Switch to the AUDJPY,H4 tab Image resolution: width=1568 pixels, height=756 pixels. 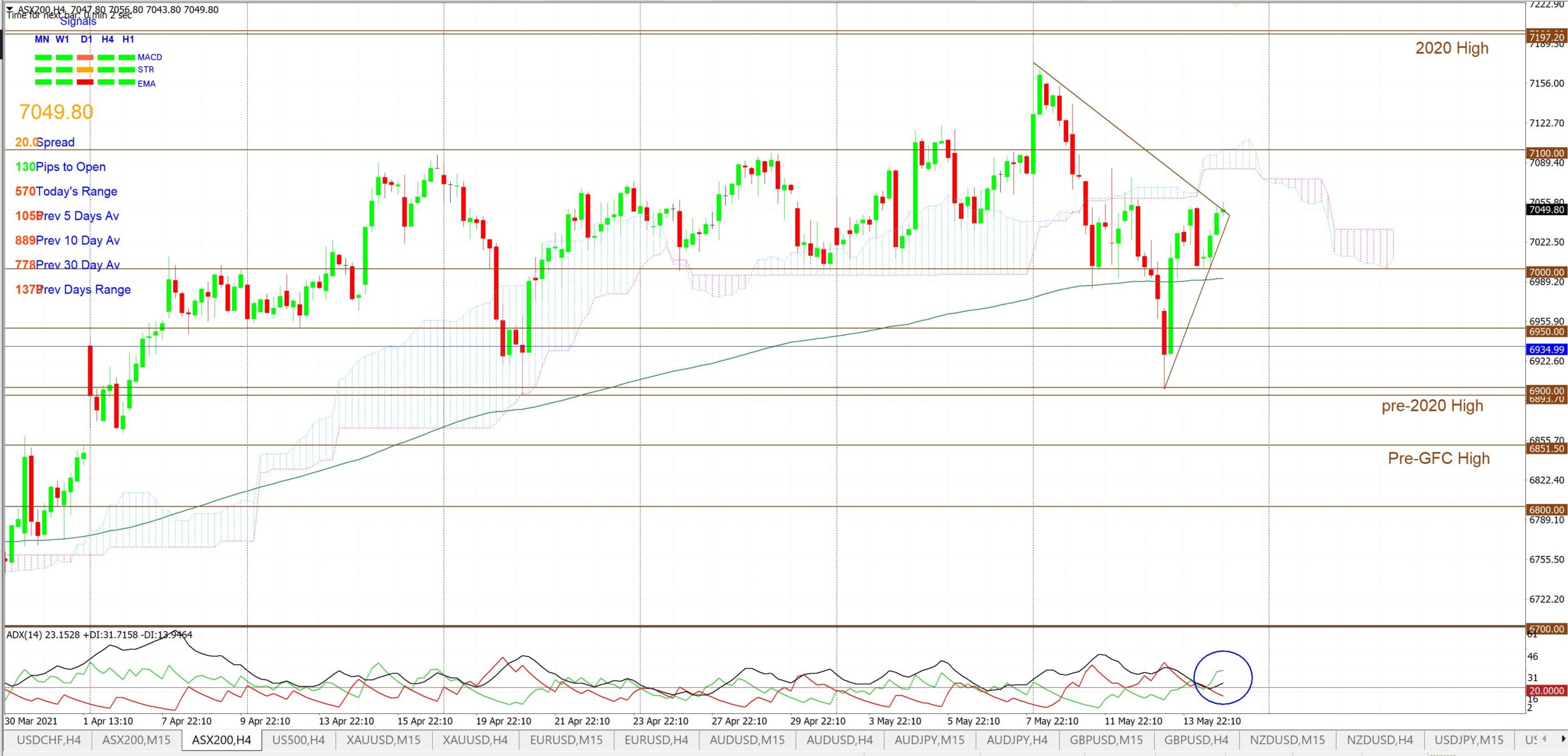point(1017,740)
